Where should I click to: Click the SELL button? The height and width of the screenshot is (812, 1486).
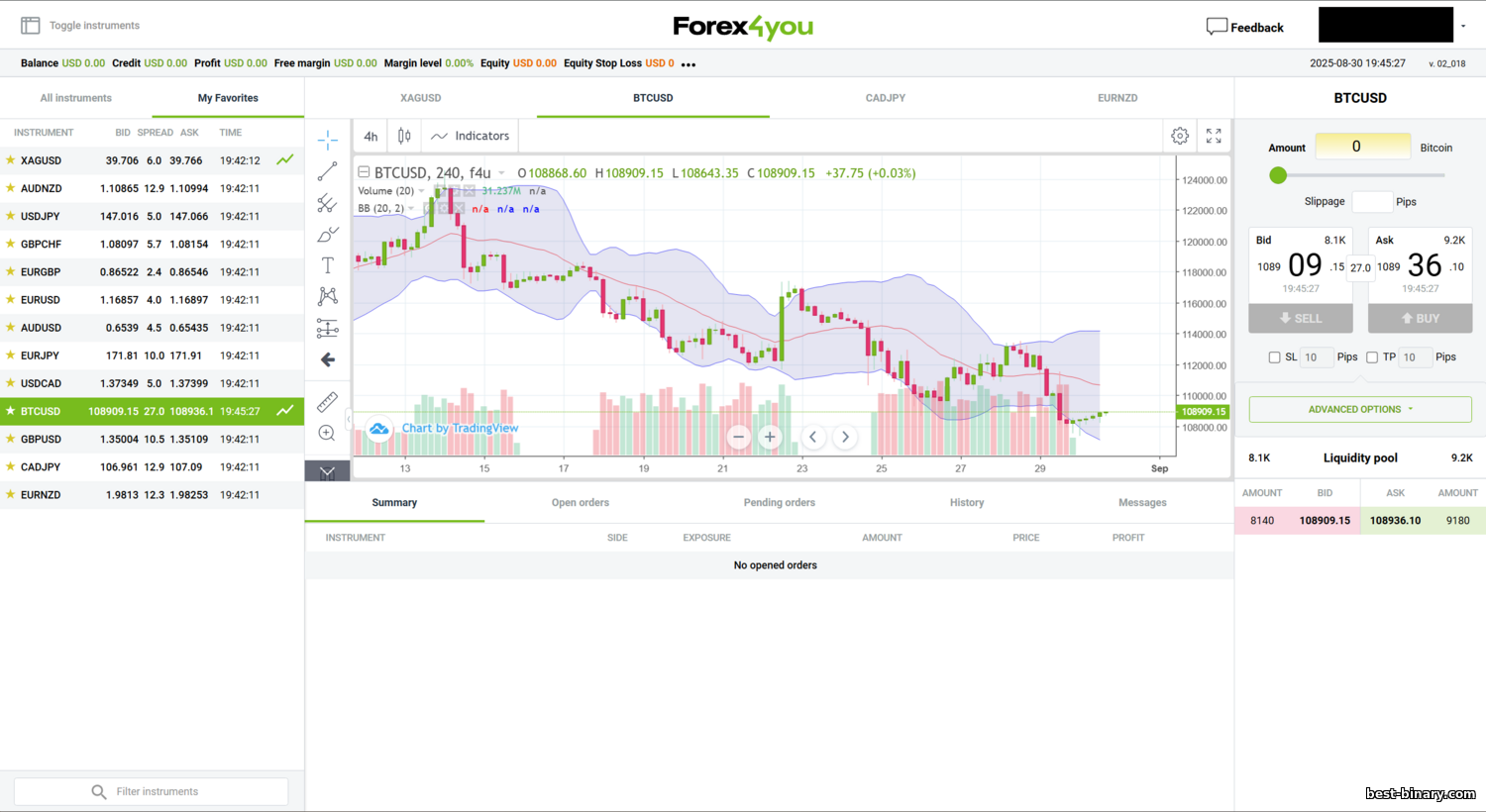click(x=1301, y=318)
